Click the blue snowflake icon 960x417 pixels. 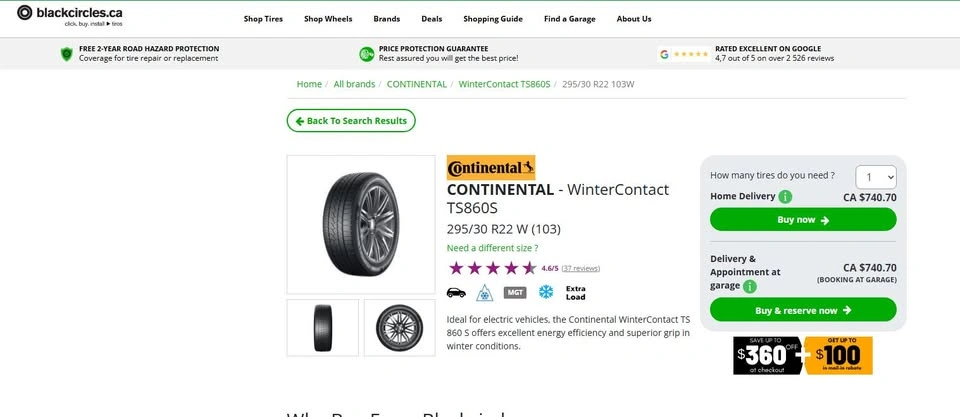[546, 292]
